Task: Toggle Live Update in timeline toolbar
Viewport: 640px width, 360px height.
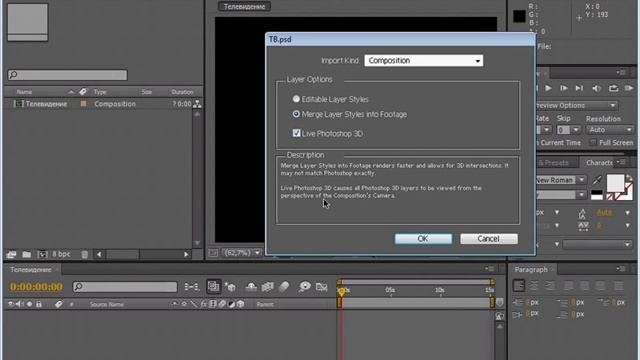Action: [x=213, y=287]
